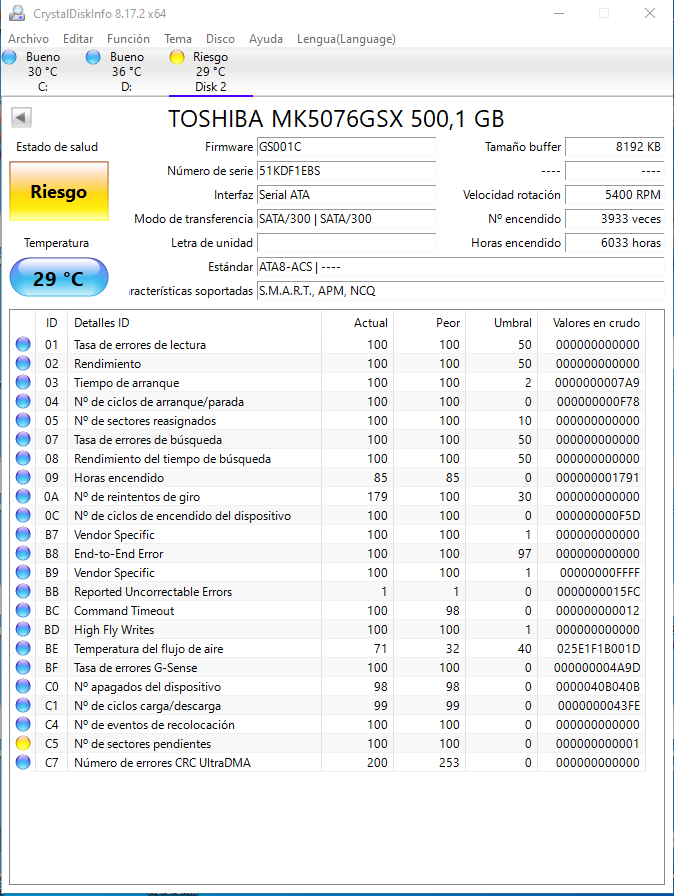Viewport: 674px width, 896px height.
Task: Click the CrystalDiskInfo app icon in title bar
Action: coord(17,13)
